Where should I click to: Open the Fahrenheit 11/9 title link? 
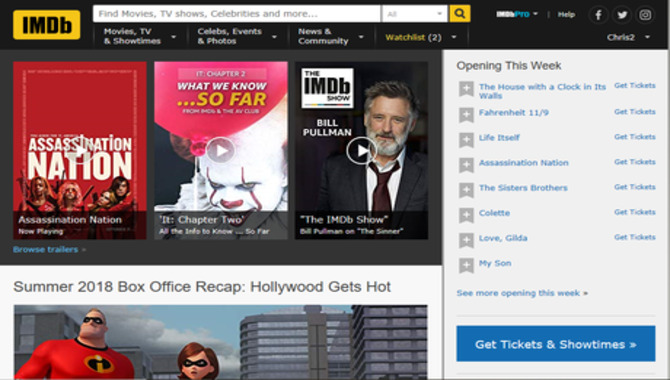click(x=514, y=113)
